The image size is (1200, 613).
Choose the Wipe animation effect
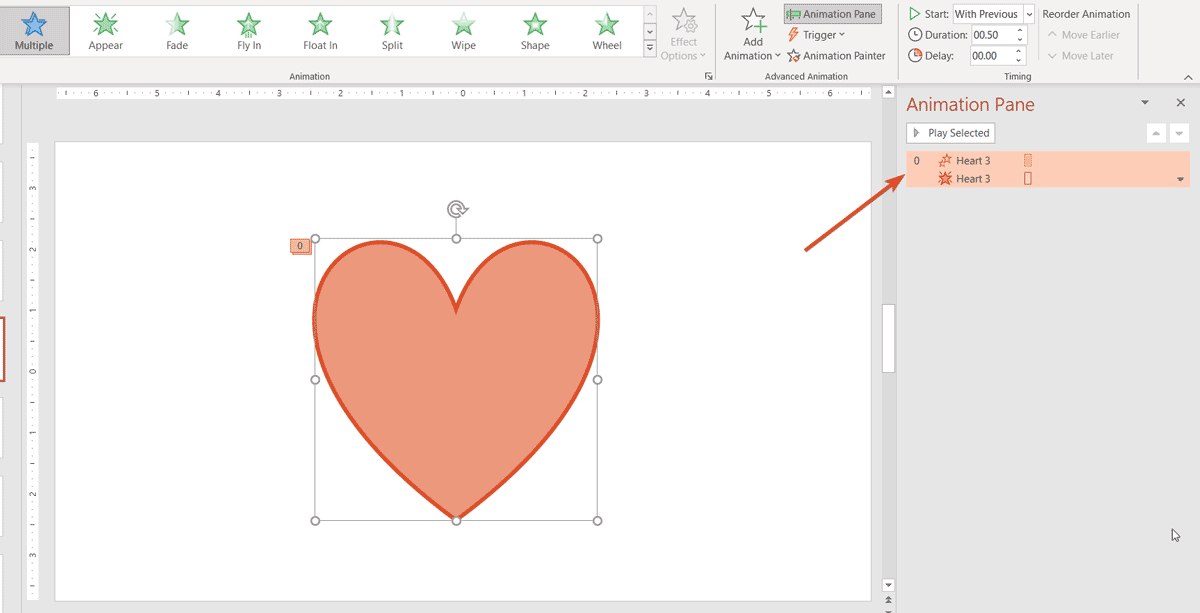tap(463, 30)
